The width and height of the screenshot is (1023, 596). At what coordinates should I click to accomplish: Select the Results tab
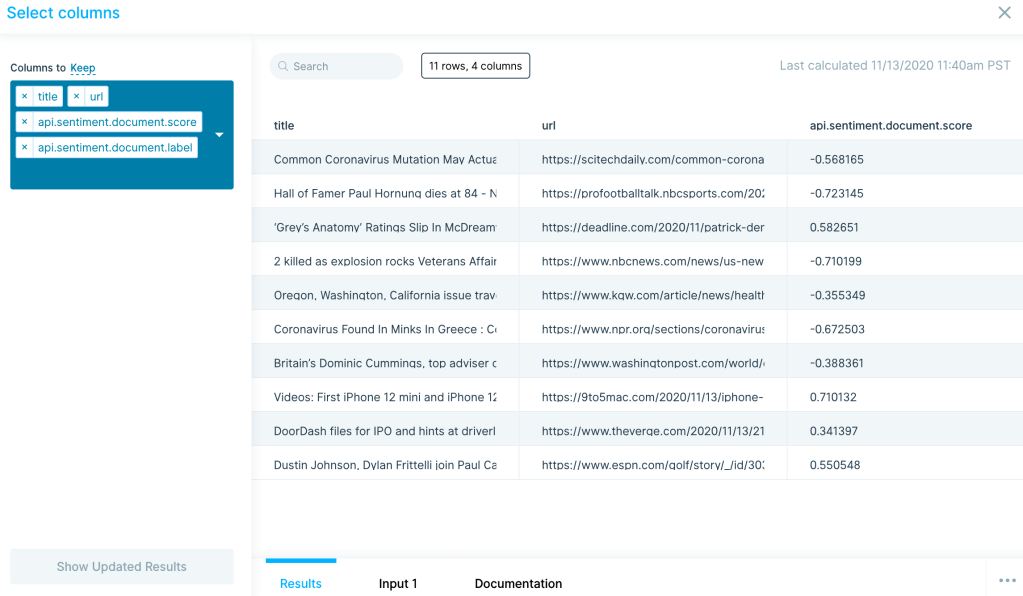(x=300, y=584)
